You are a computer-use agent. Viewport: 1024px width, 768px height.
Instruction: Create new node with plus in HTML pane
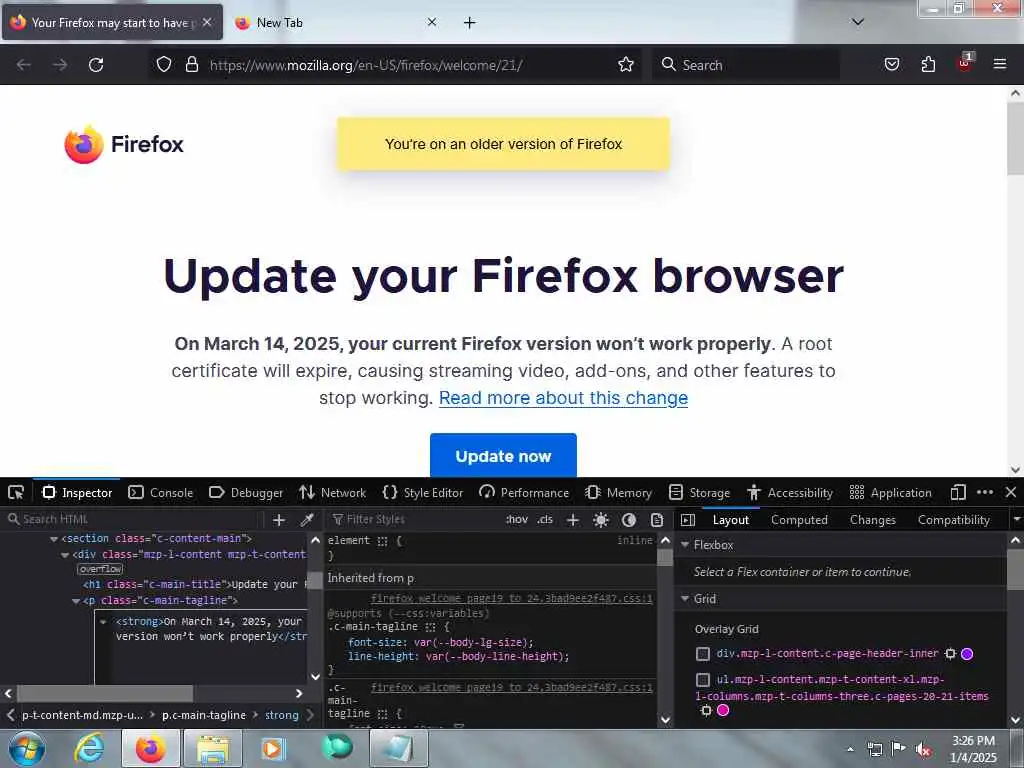(279, 520)
